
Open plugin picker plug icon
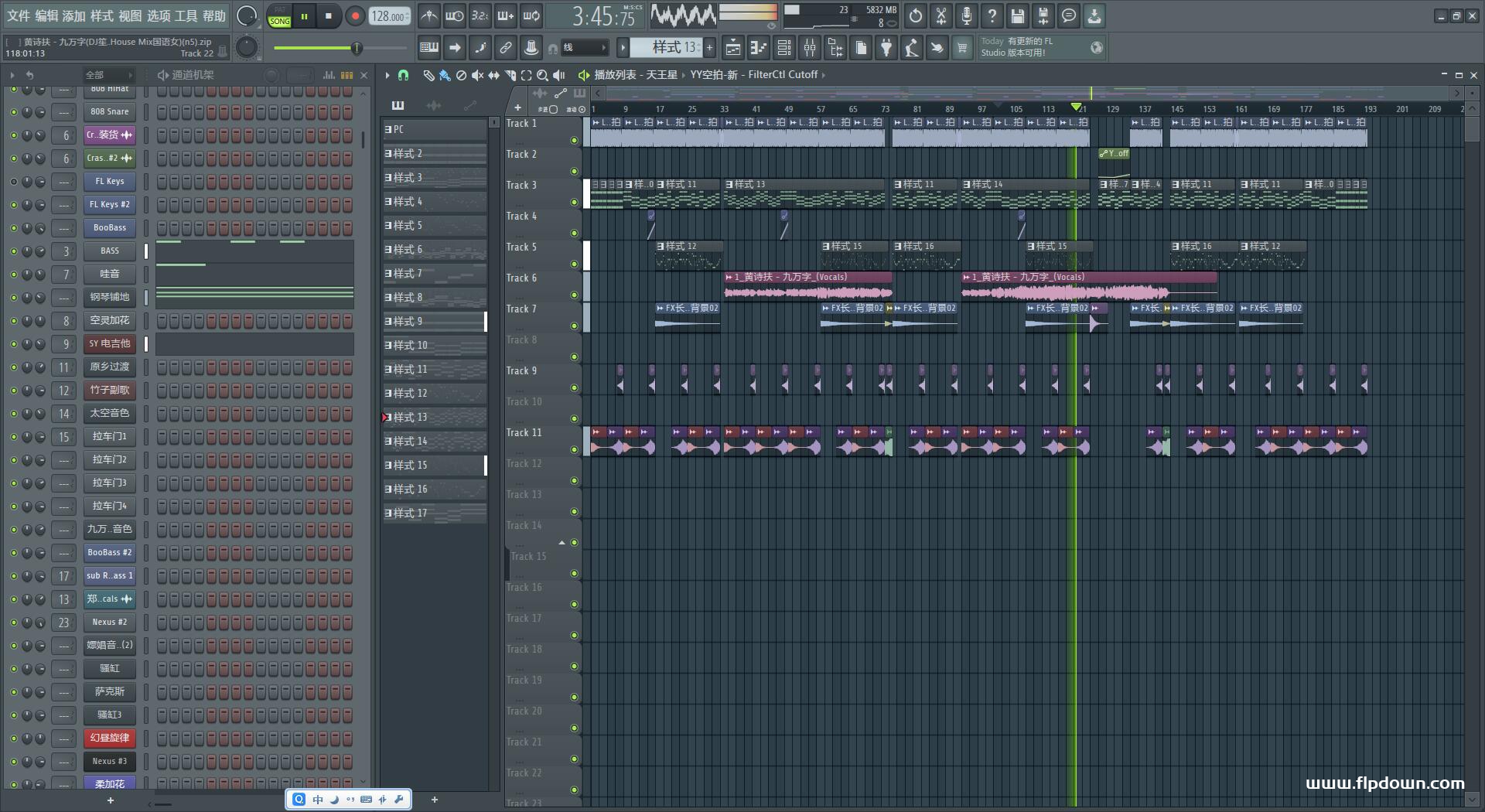pyautogui.click(x=886, y=48)
